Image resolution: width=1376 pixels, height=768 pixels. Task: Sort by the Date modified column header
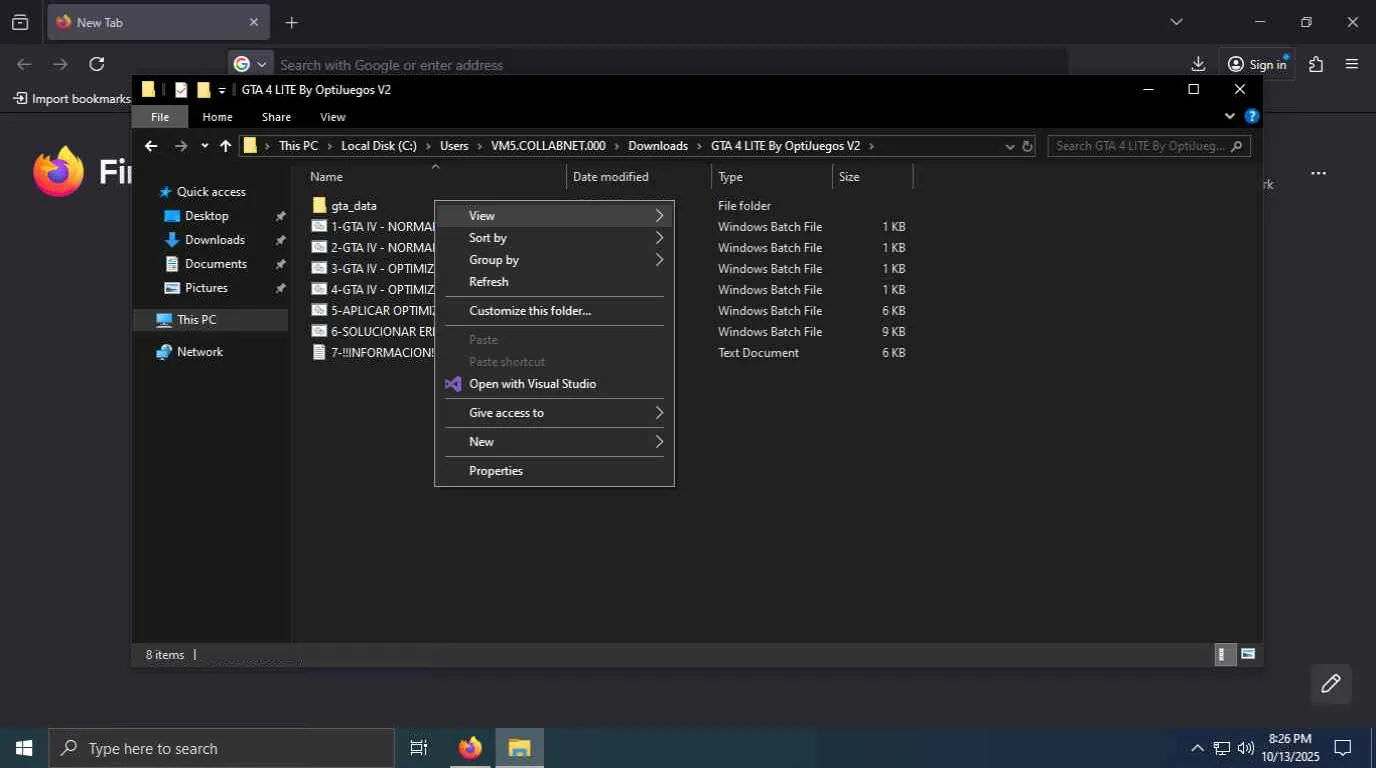pos(610,177)
